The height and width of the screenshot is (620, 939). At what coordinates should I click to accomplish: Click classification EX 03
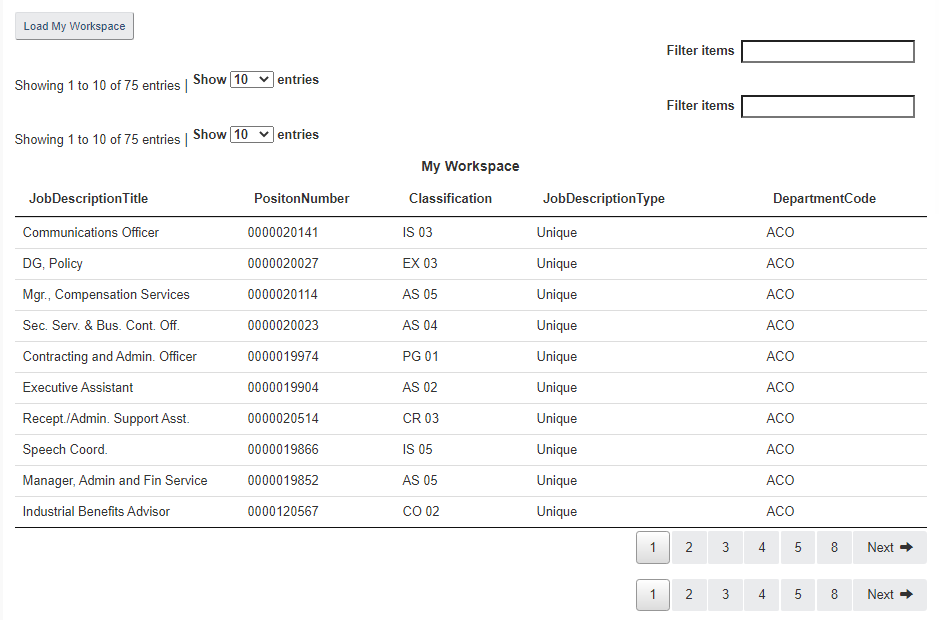pos(420,264)
